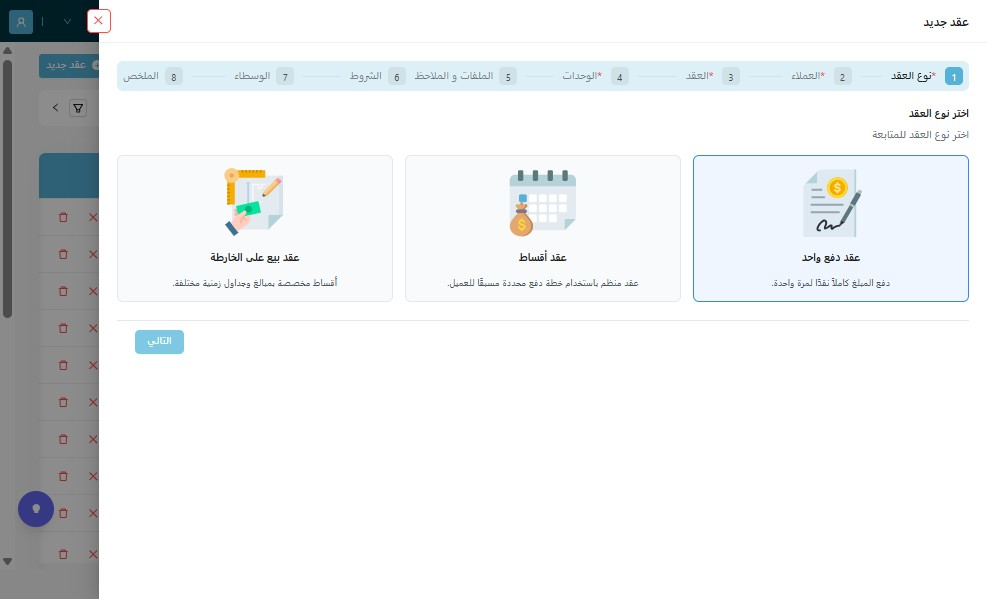Click the dialog title عقد جديد
This screenshot has width=987, height=599.
point(946,23)
